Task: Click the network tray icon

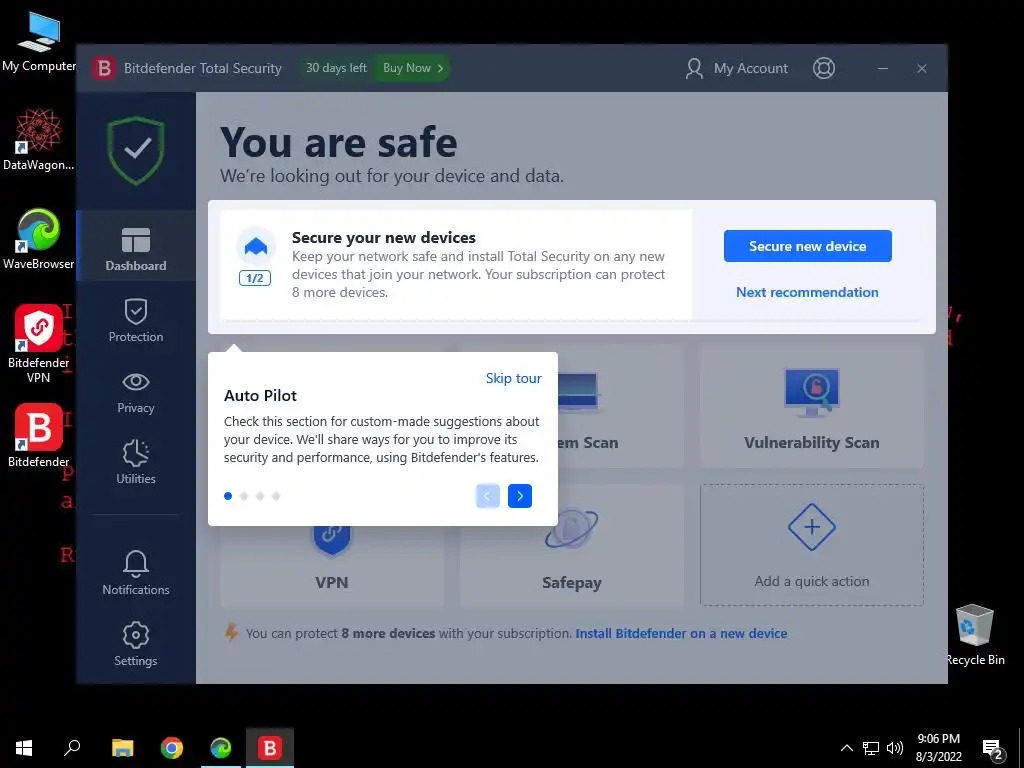Action: click(871, 748)
